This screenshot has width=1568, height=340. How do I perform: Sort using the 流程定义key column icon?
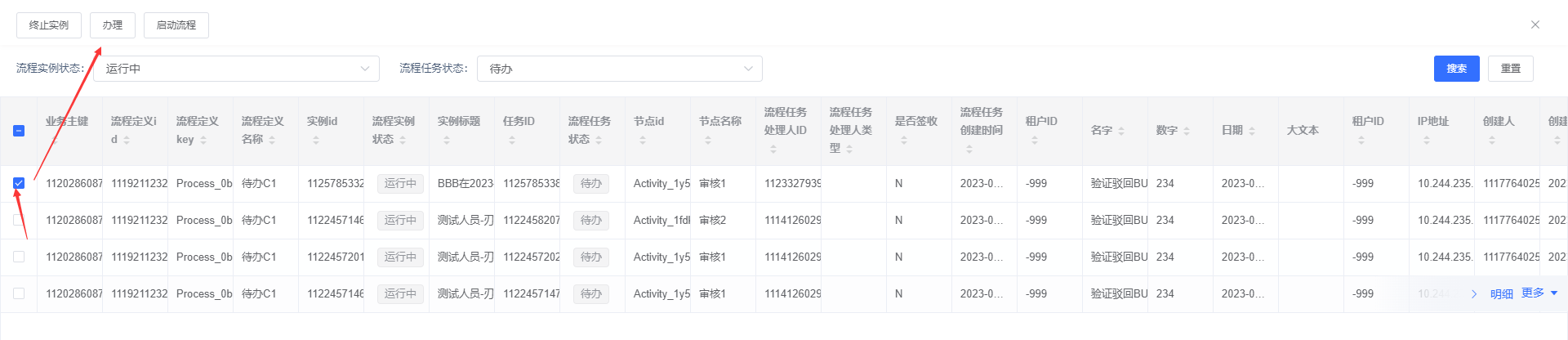(x=203, y=141)
